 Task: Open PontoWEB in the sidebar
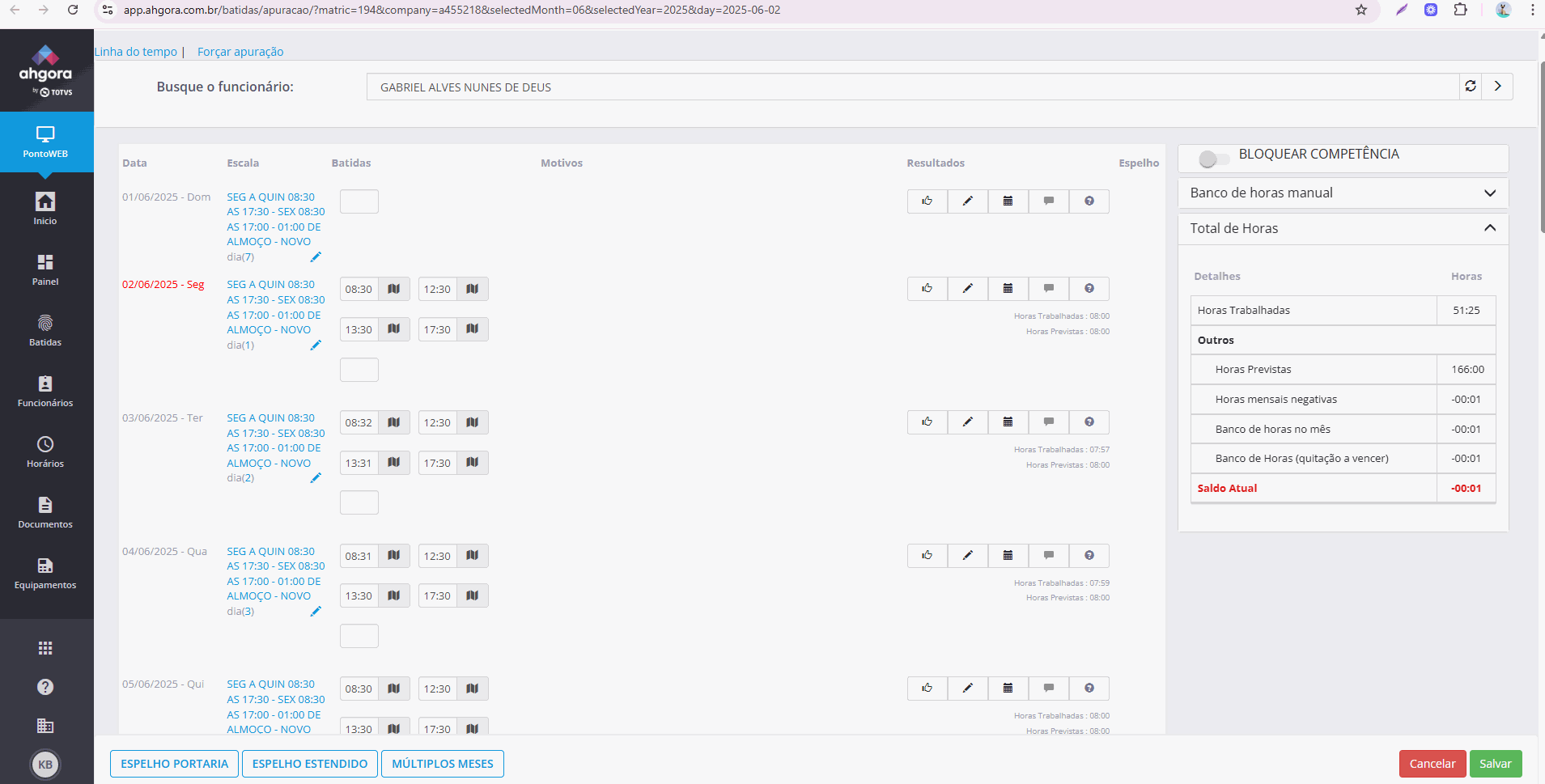45,142
